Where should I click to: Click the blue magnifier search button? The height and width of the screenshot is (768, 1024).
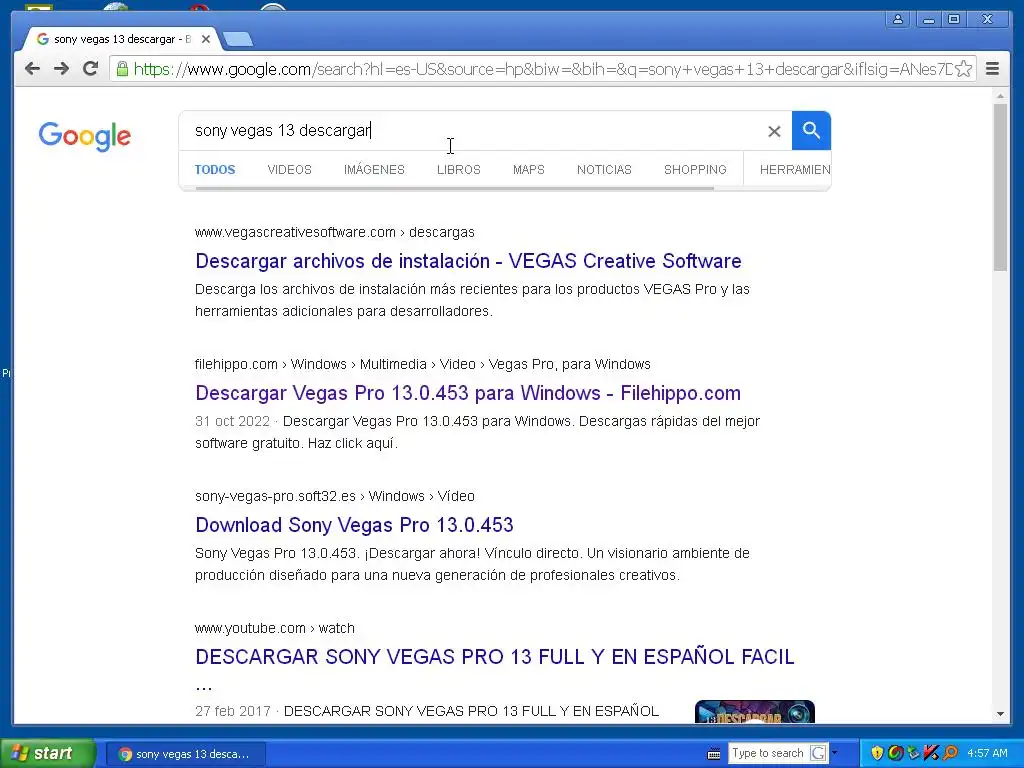coord(811,131)
